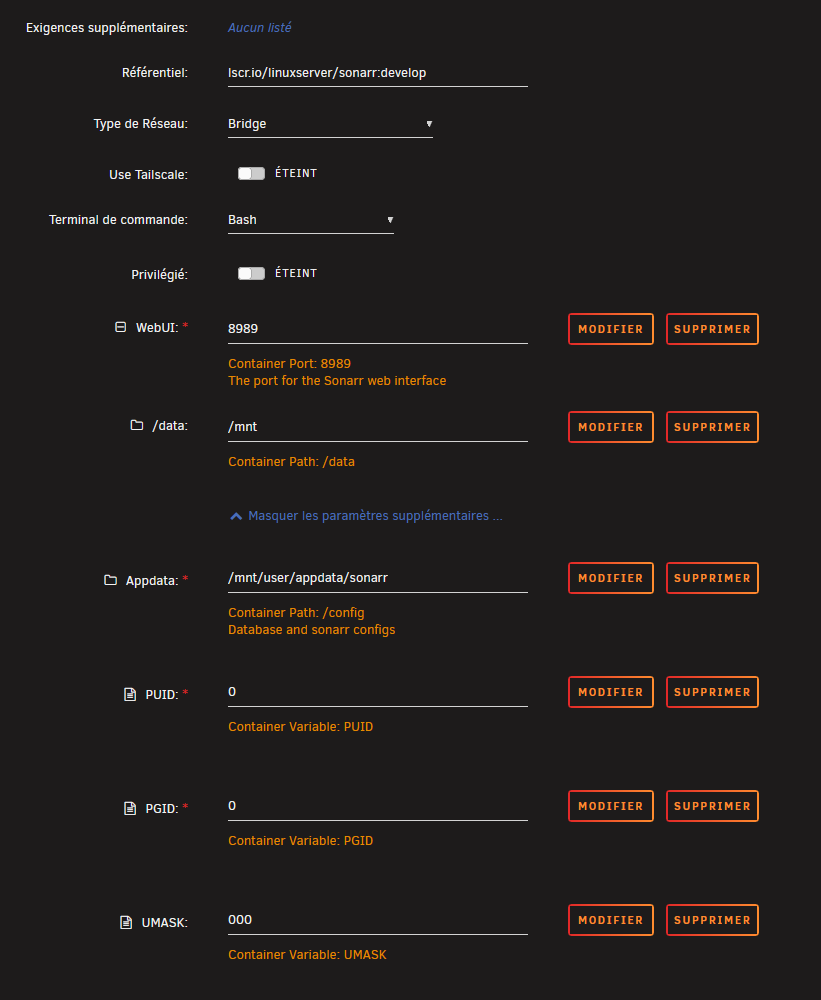
Task: Click Supprimer button for /data path
Action: [712, 427]
